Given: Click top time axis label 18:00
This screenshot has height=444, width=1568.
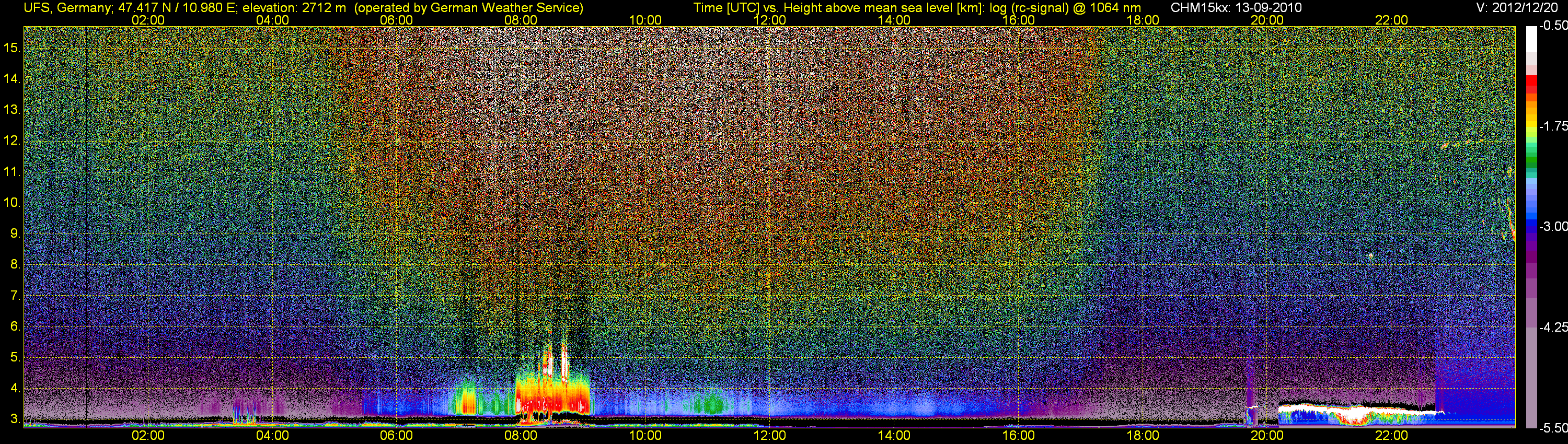Looking at the screenshot, I should pos(1143,20).
